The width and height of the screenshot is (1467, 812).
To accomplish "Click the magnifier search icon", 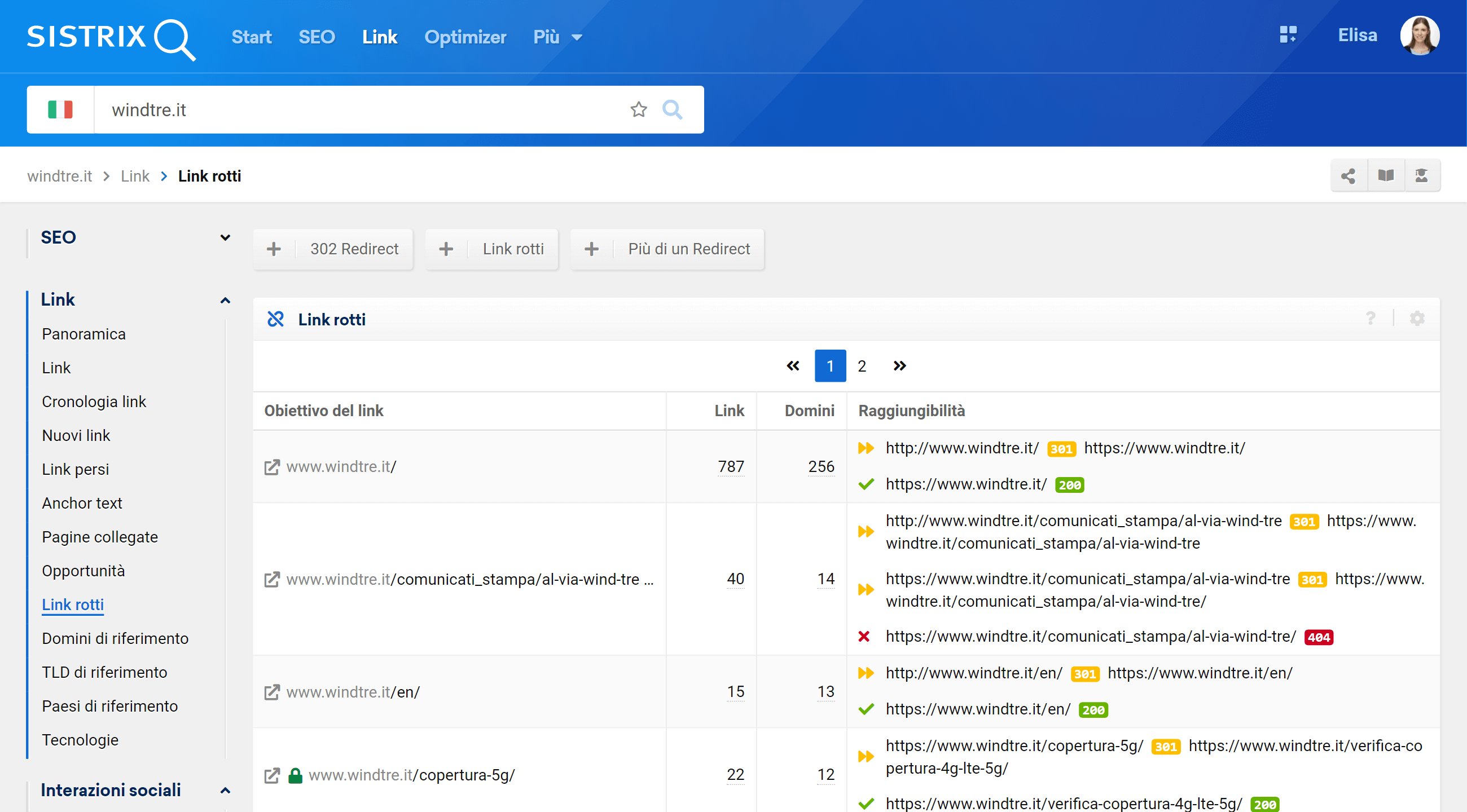I will [x=672, y=109].
